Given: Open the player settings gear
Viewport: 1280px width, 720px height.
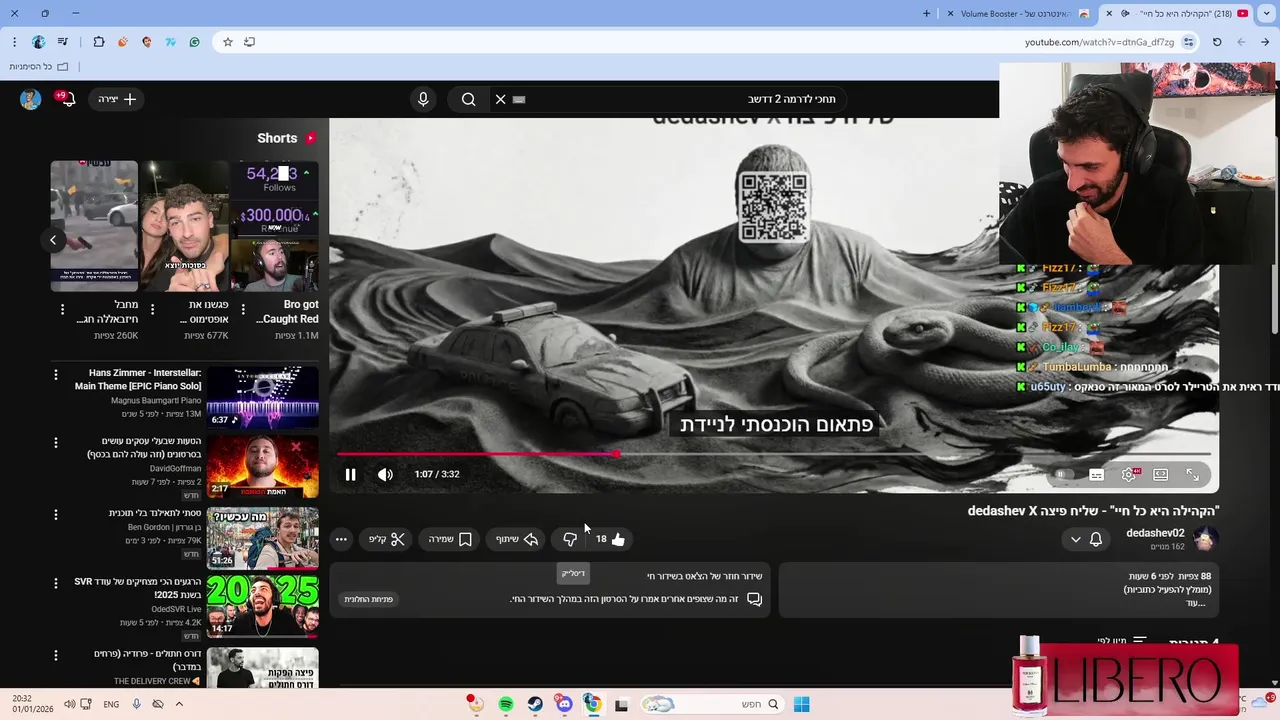Looking at the screenshot, I should click(x=1129, y=475).
